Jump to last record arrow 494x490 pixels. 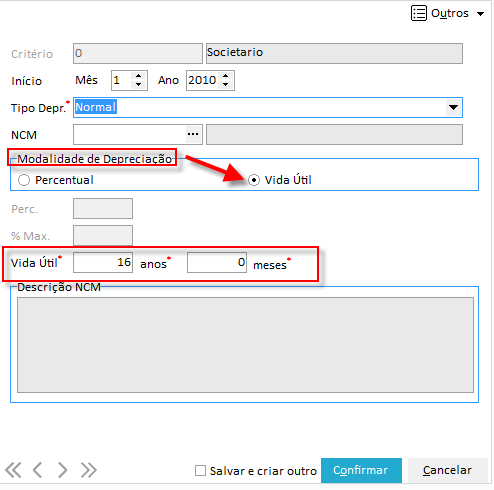pyautogui.click(x=89, y=470)
